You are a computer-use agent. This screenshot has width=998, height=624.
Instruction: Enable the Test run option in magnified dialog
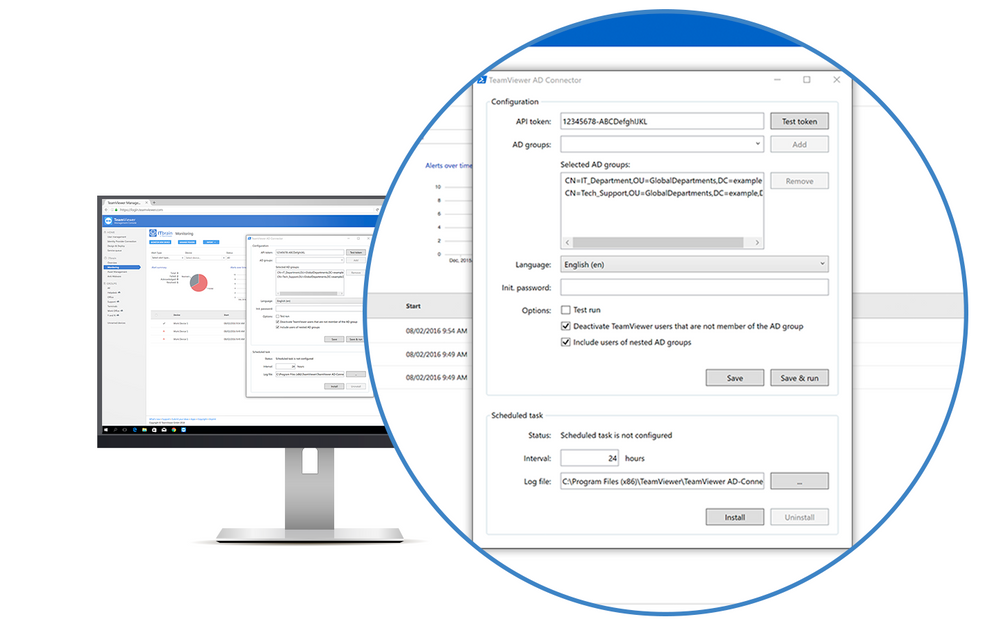coord(565,310)
